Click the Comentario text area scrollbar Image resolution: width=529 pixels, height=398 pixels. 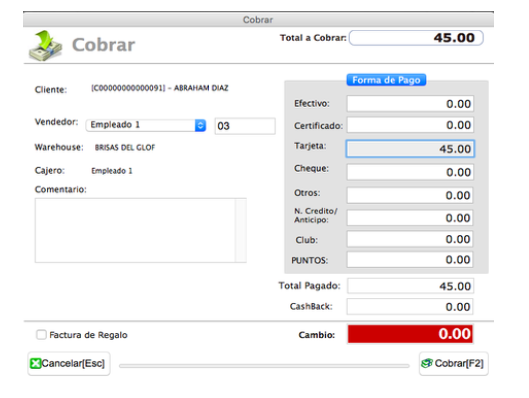241,230
